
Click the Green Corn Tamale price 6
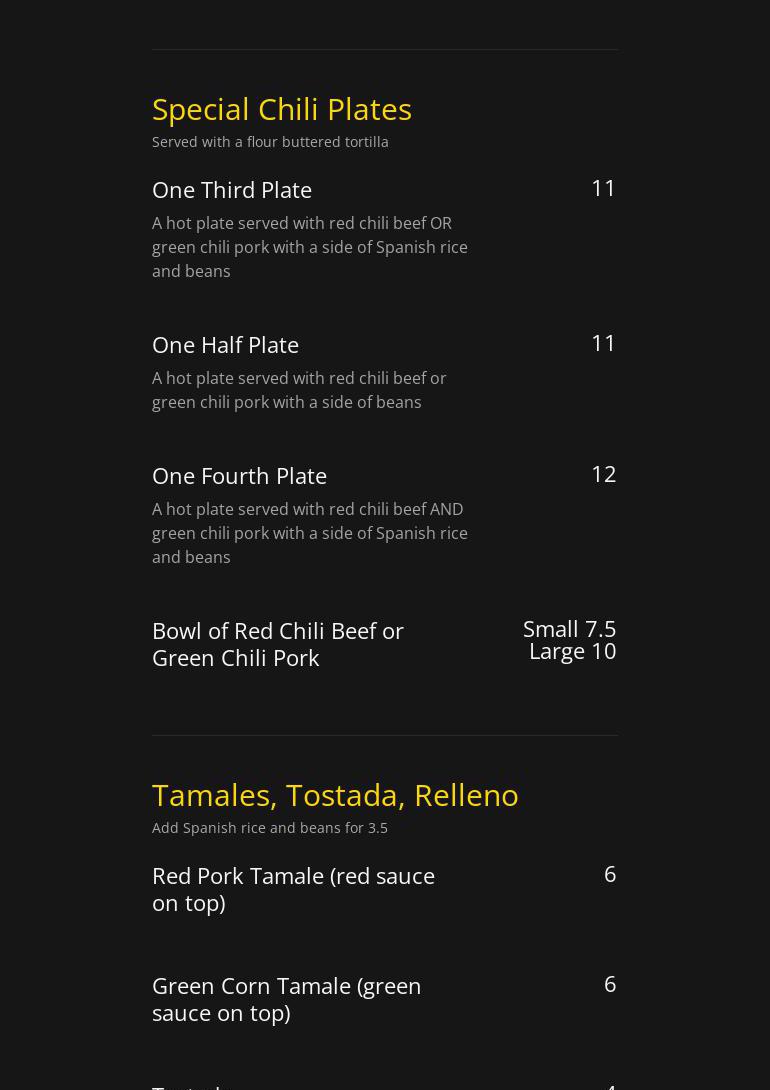pos(610,984)
